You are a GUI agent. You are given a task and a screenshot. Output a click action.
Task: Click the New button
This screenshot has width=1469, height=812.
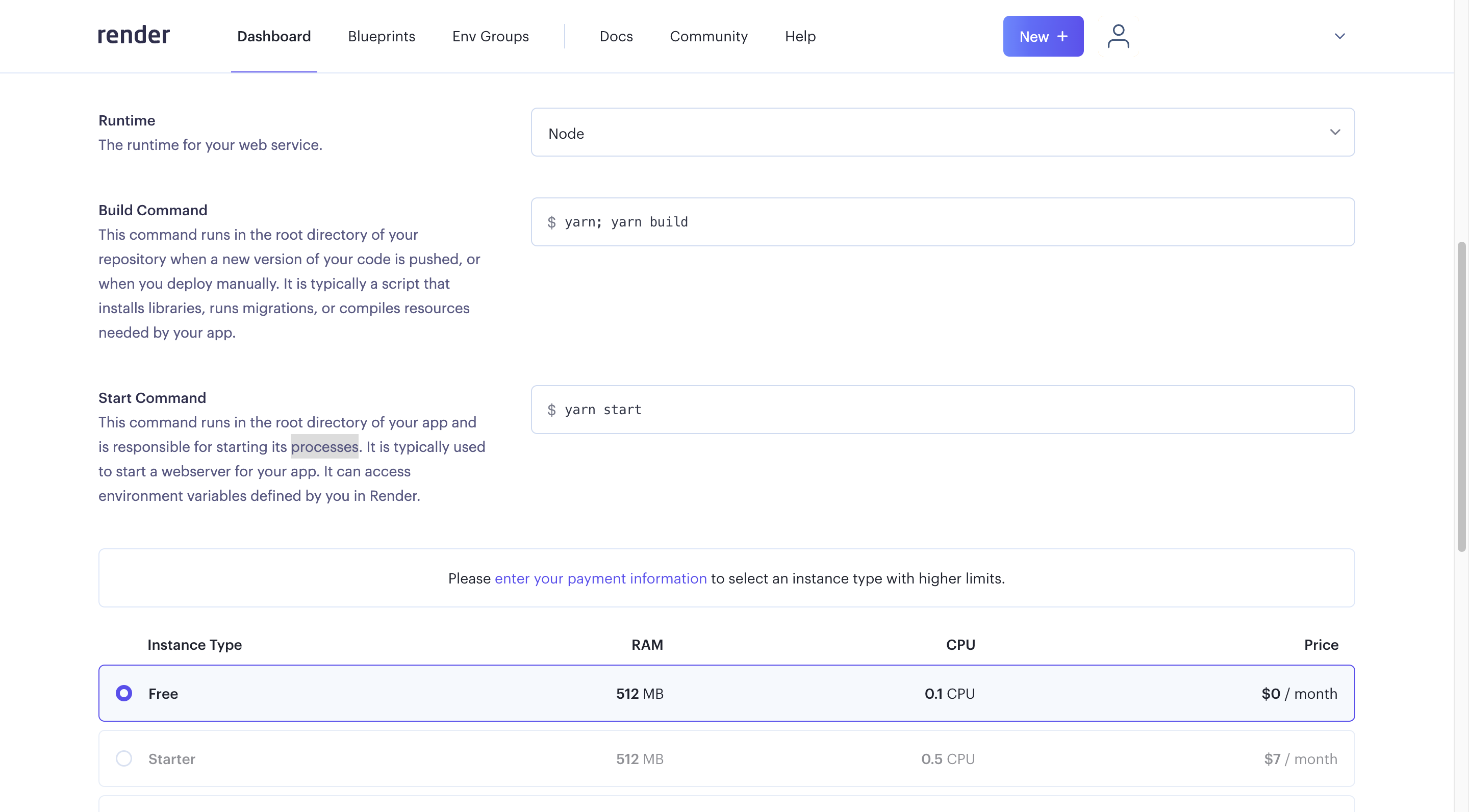point(1043,36)
